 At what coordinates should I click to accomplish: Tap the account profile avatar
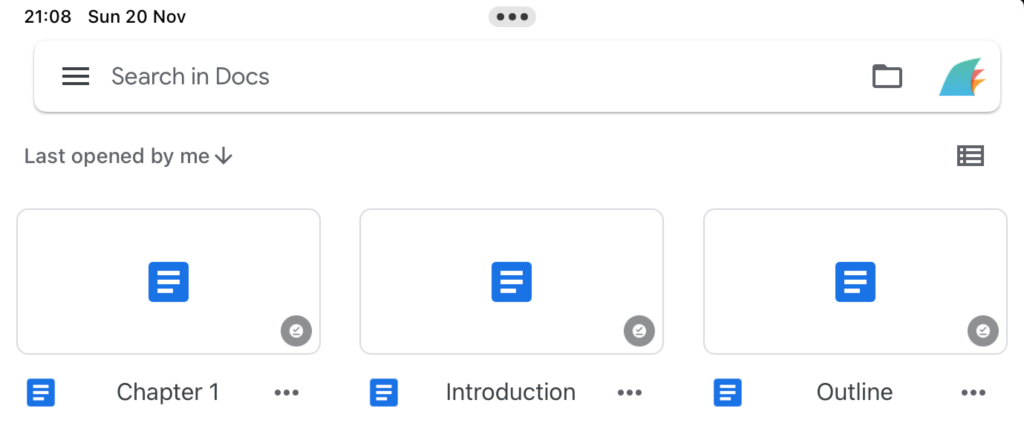pos(962,77)
